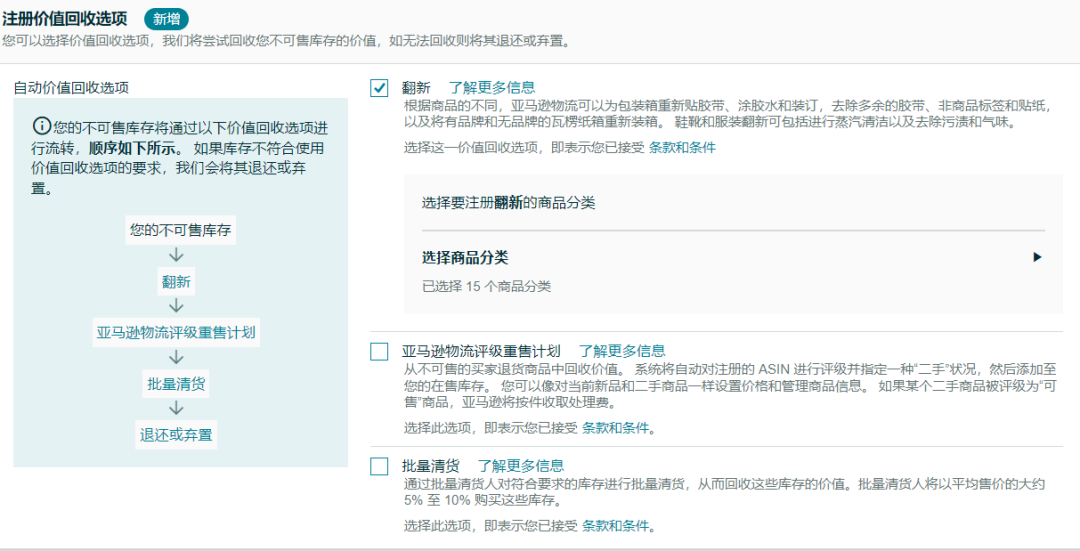Click 亚马逊物流评级重售计划 in the flow diagram
The image size is (1080, 551).
click(x=176, y=333)
